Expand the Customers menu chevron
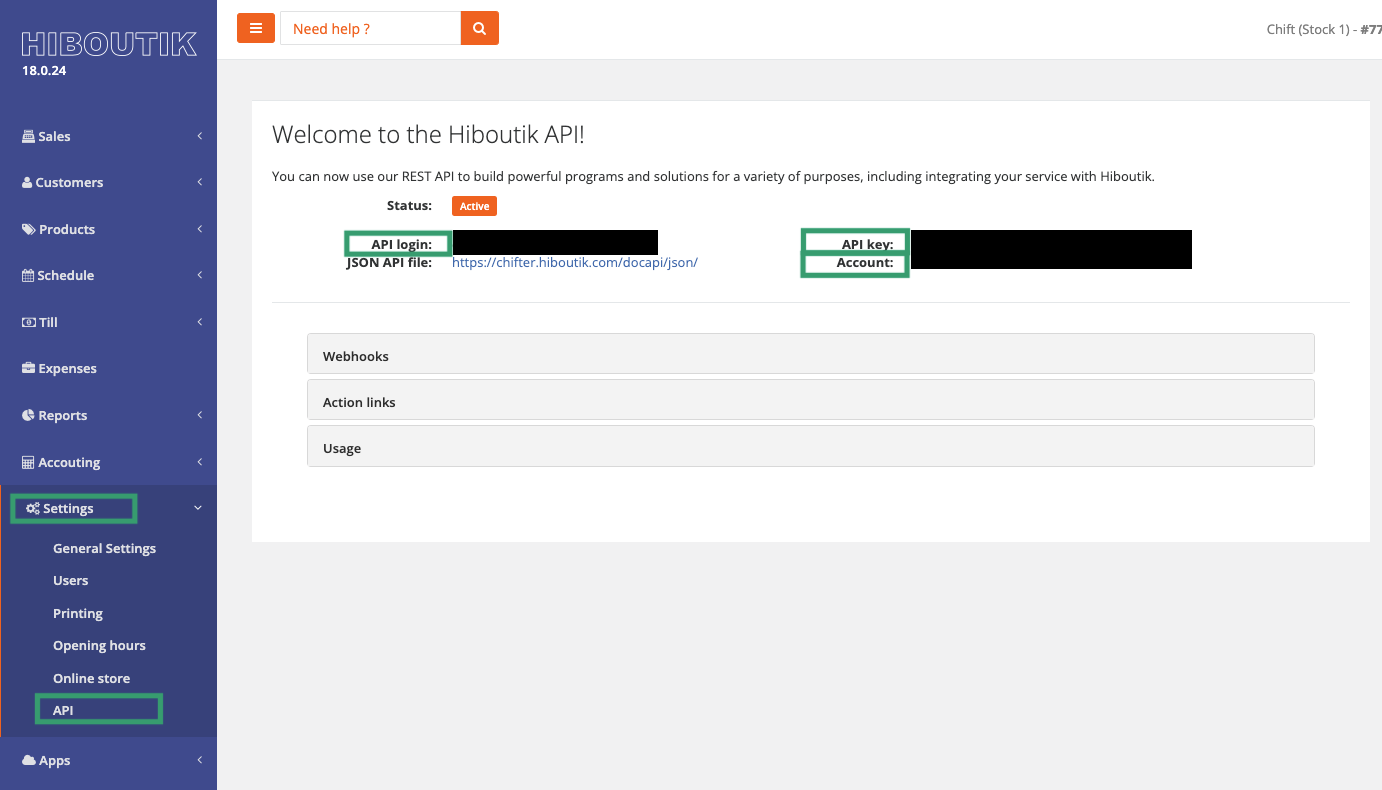1382x790 pixels. pos(199,182)
